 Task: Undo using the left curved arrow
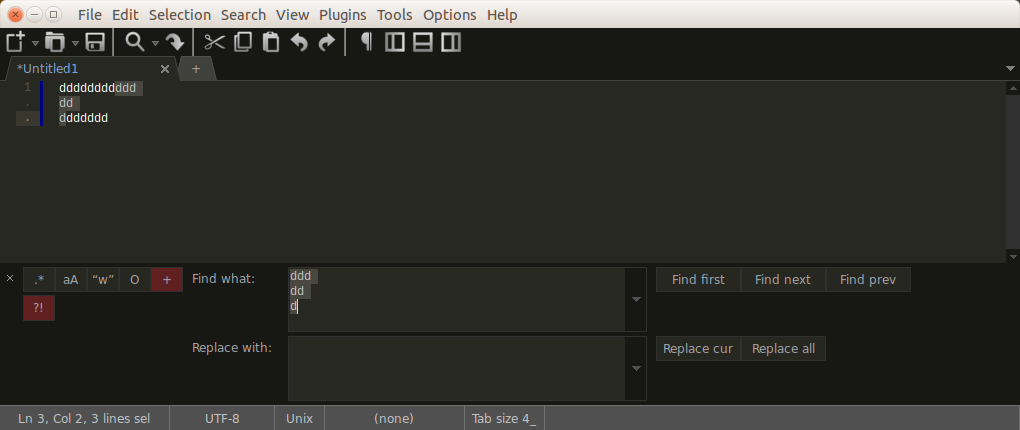[299, 42]
